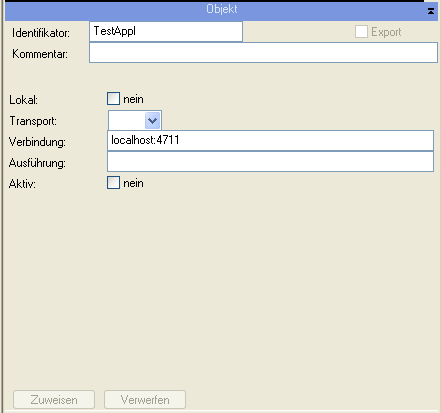Click the Verwerfen button
The image size is (441, 413).
pyautogui.click(x=145, y=399)
